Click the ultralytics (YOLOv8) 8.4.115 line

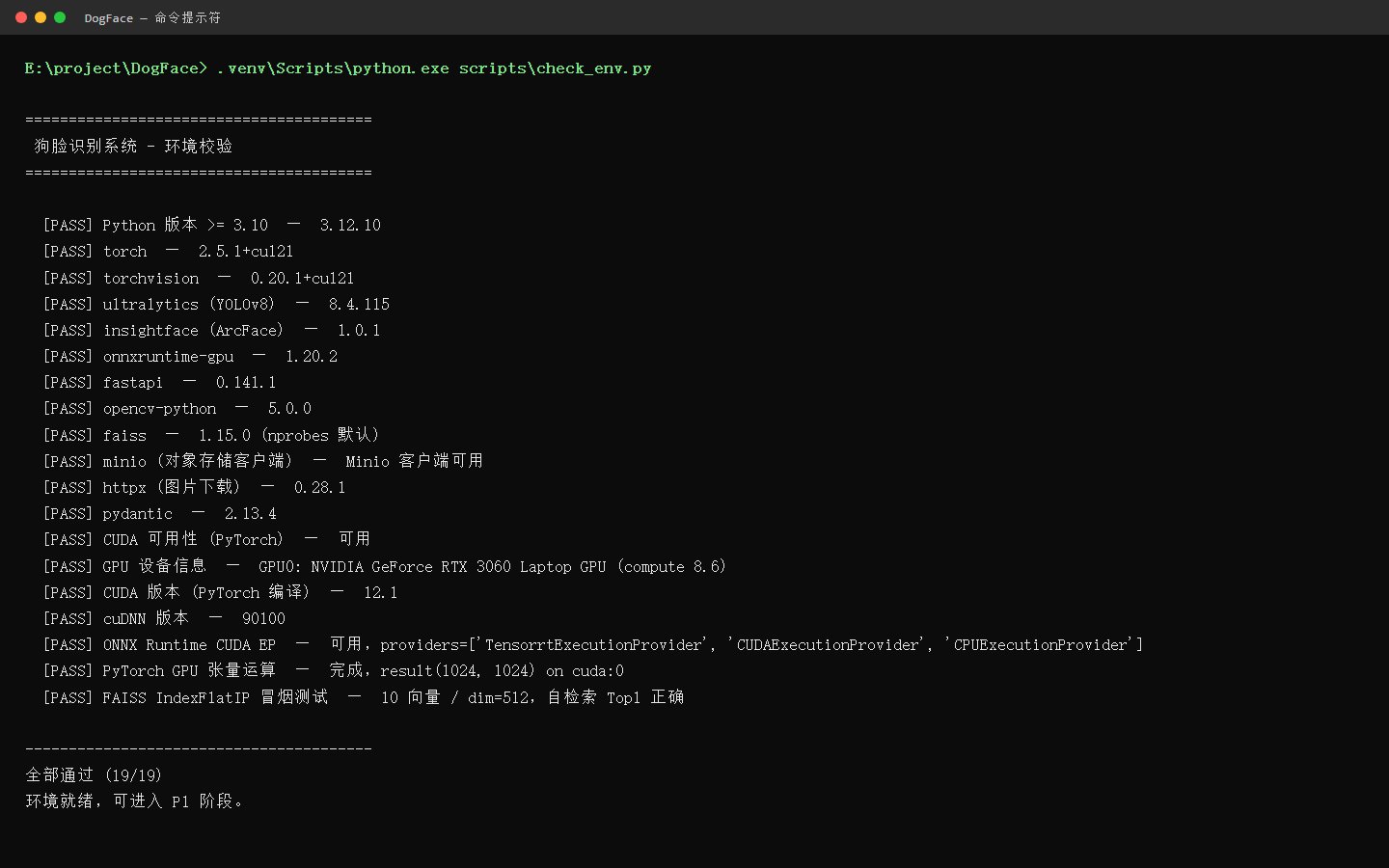(216, 304)
